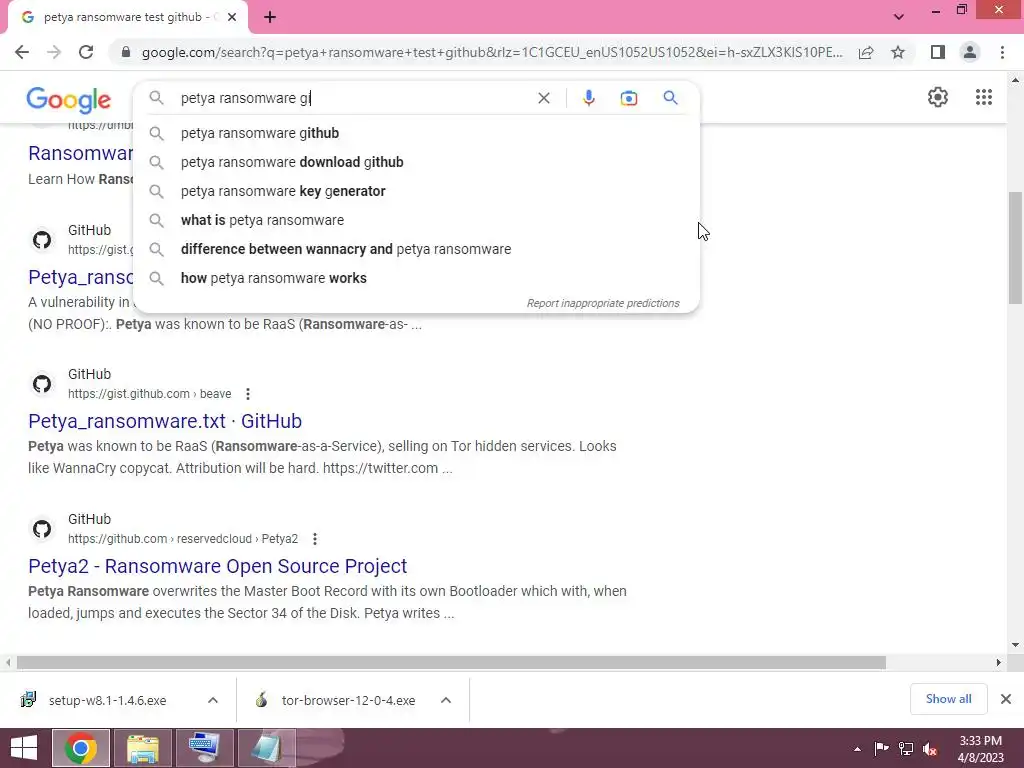Open more options for reservedcloud Petya2 result
The width and height of the screenshot is (1024, 768).
point(315,539)
